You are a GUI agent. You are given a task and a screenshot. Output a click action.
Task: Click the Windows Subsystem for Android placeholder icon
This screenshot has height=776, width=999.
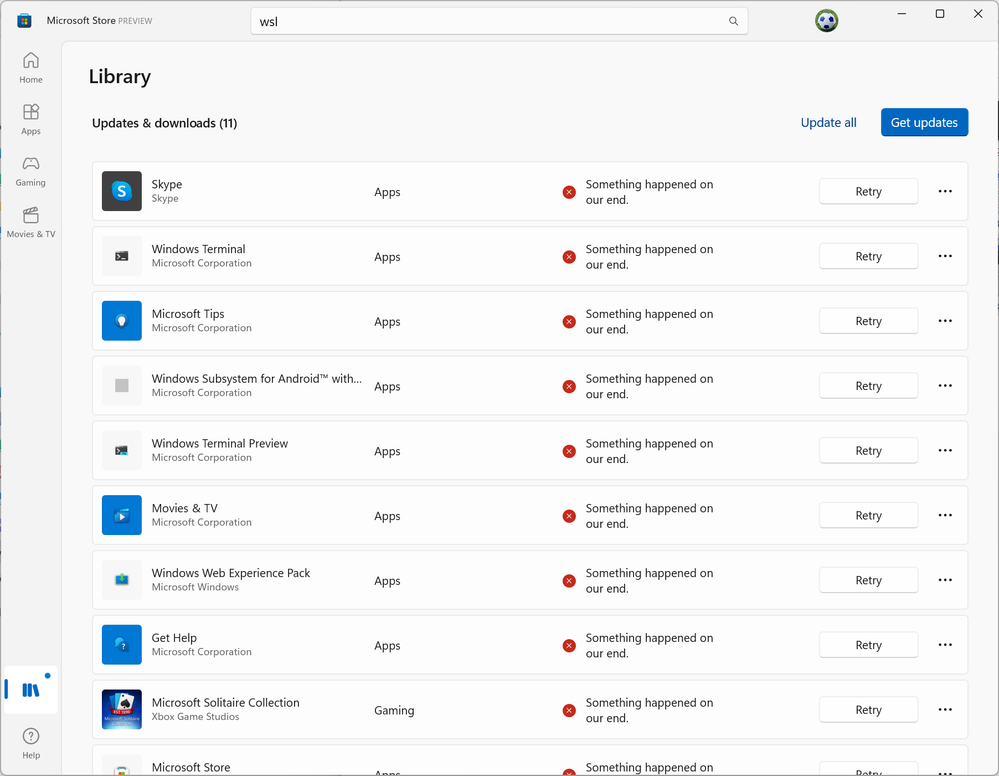(x=122, y=385)
